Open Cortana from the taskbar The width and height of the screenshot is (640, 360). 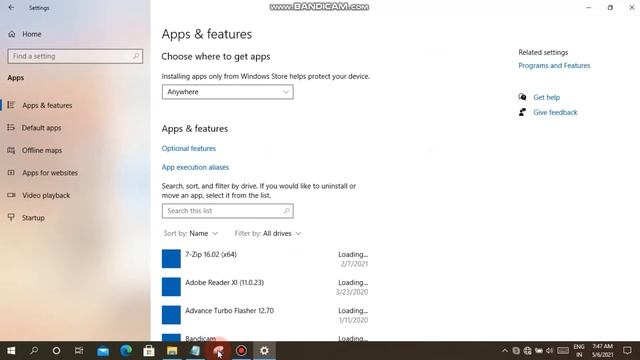(x=56, y=351)
